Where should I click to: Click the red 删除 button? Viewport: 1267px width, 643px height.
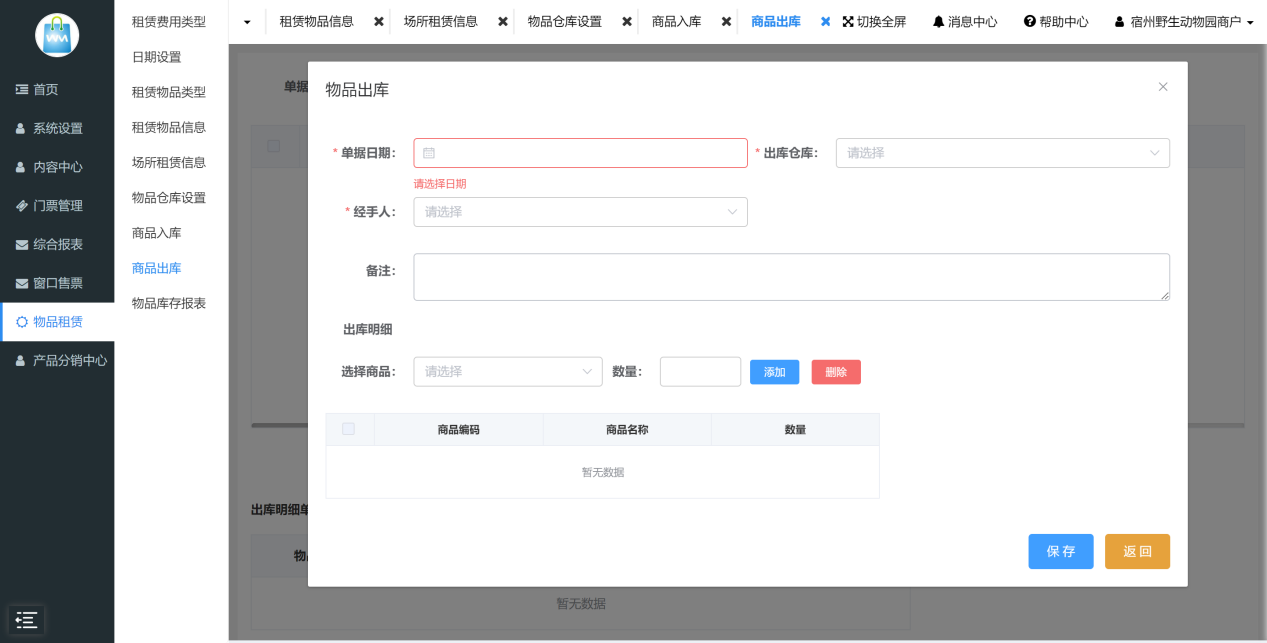pyautogui.click(x=836, y=372)
